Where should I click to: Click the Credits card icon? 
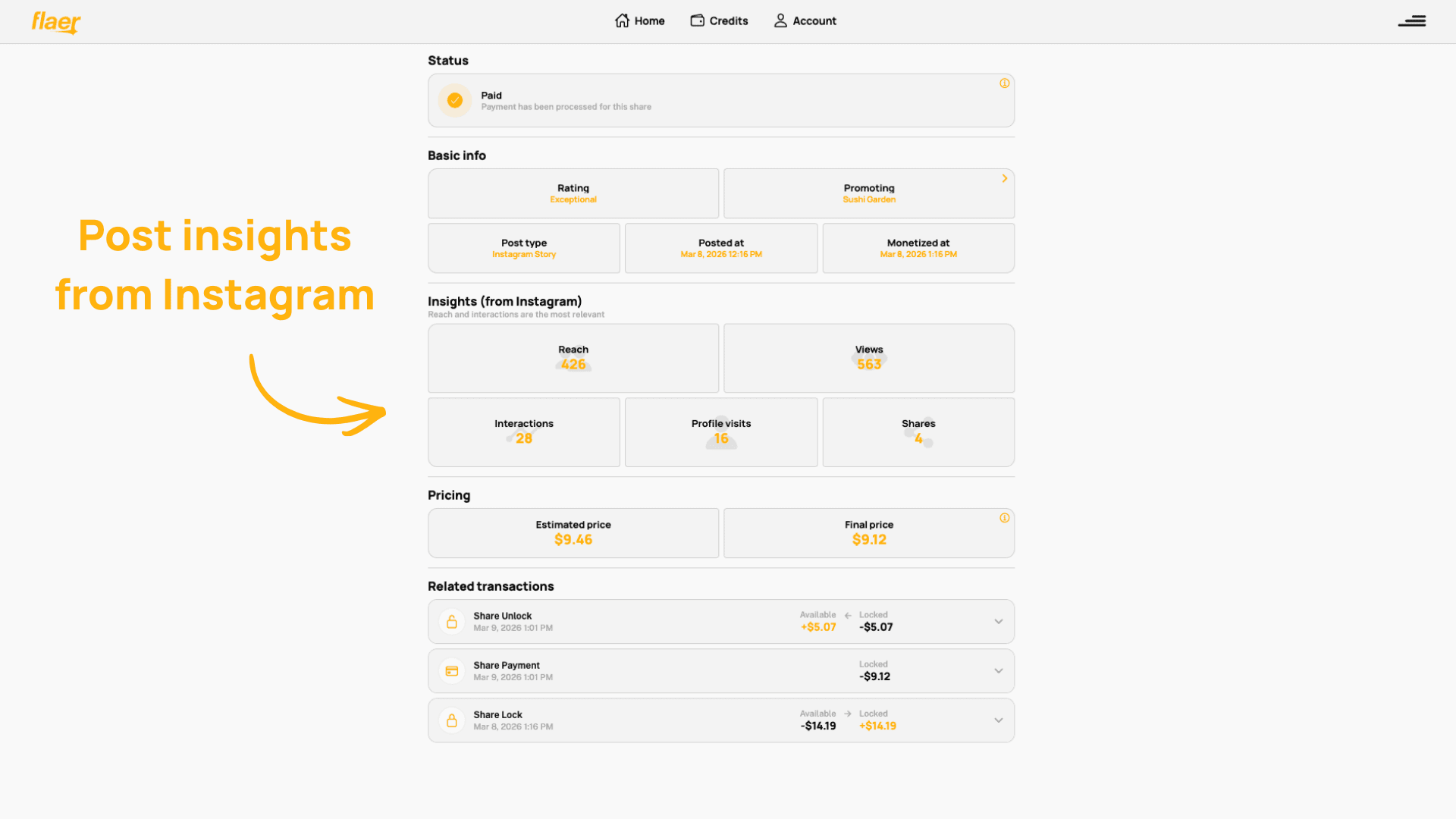pyautogui.click(x=696, y=20)
